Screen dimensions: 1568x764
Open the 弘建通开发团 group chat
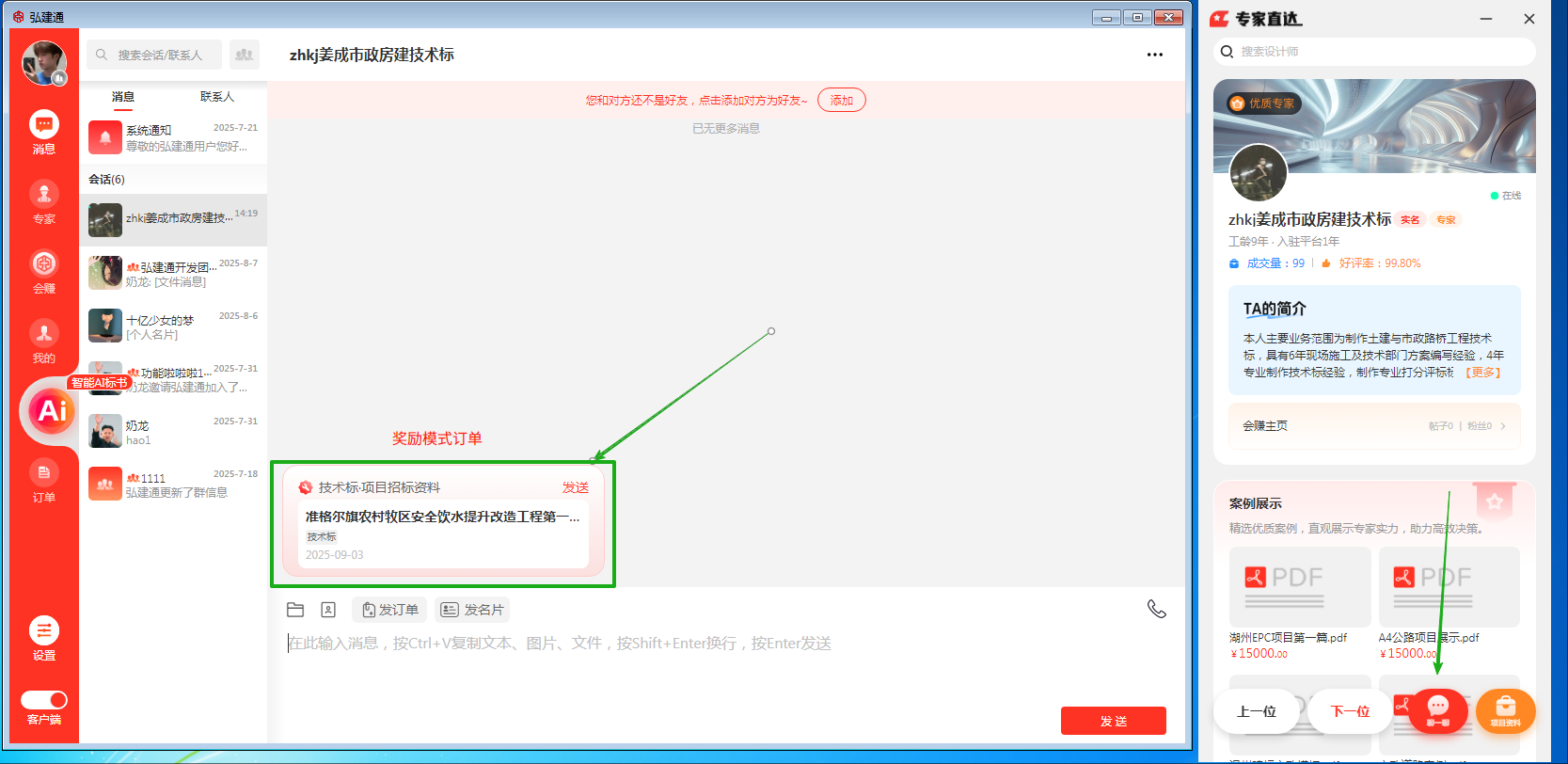[173, 273]
